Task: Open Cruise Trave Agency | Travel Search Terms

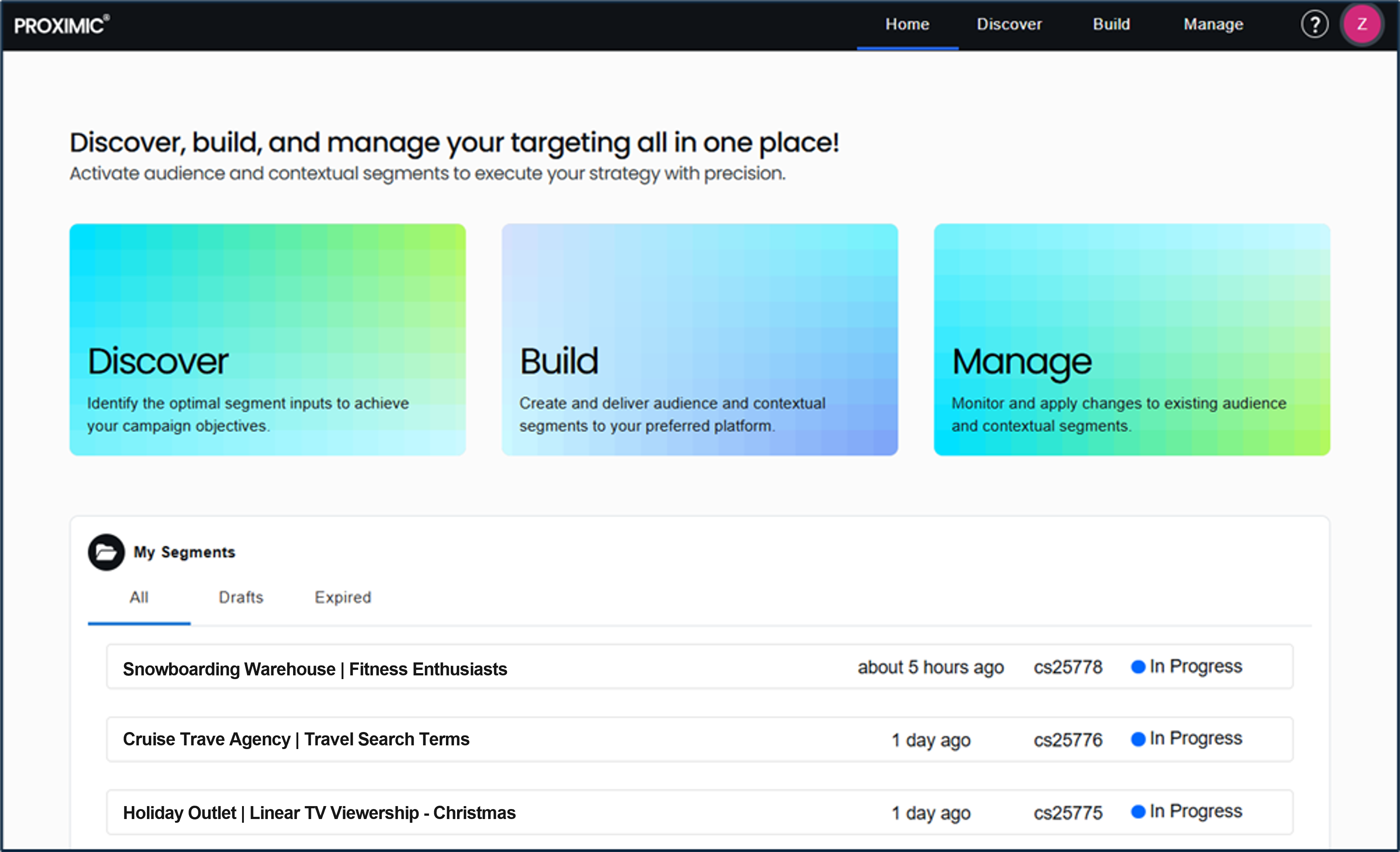Action: (x=699, y=739)
